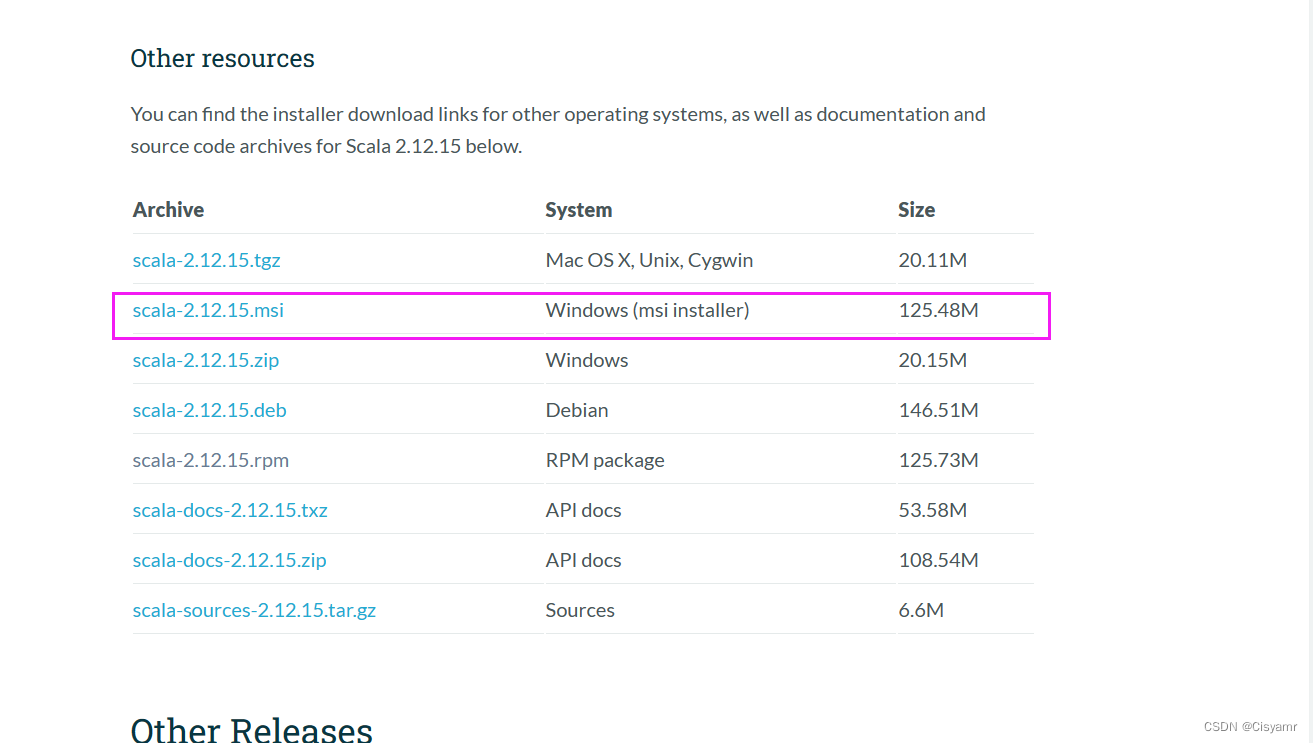Image resolution: width=1313 pixels, height=743 pixels.
Task: Click the scala-2.12.15.rpm package link
Action: [x=211, y=460]
